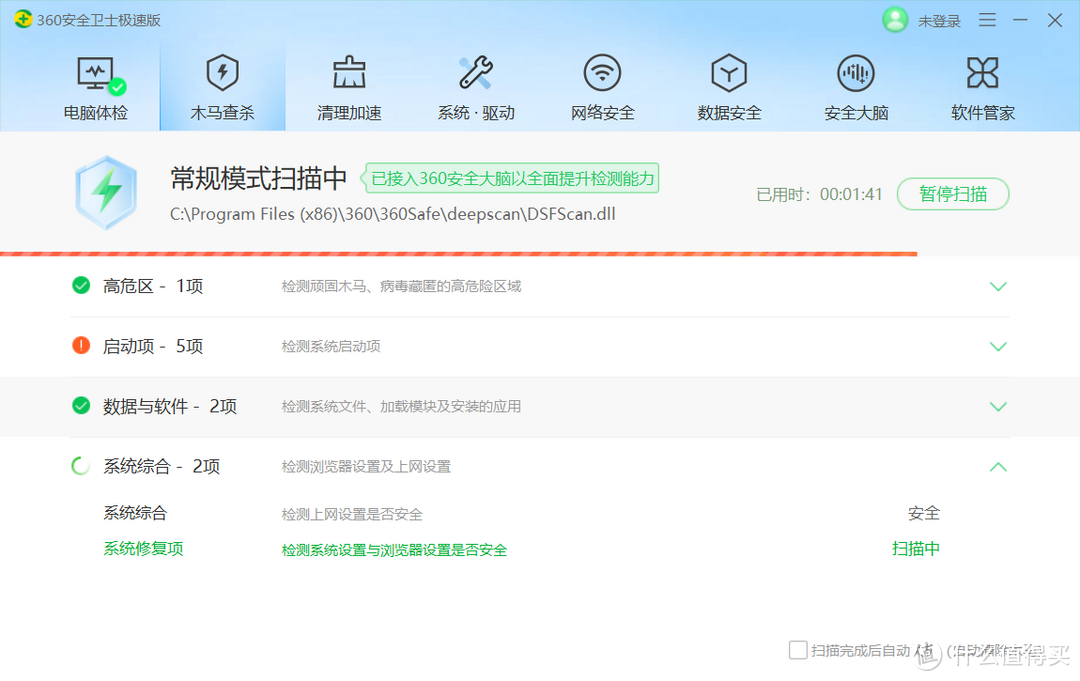Screen dimensions: 1080x681
Task: Expand the 数据与软件 row chevron
Action: pos(998,407)
